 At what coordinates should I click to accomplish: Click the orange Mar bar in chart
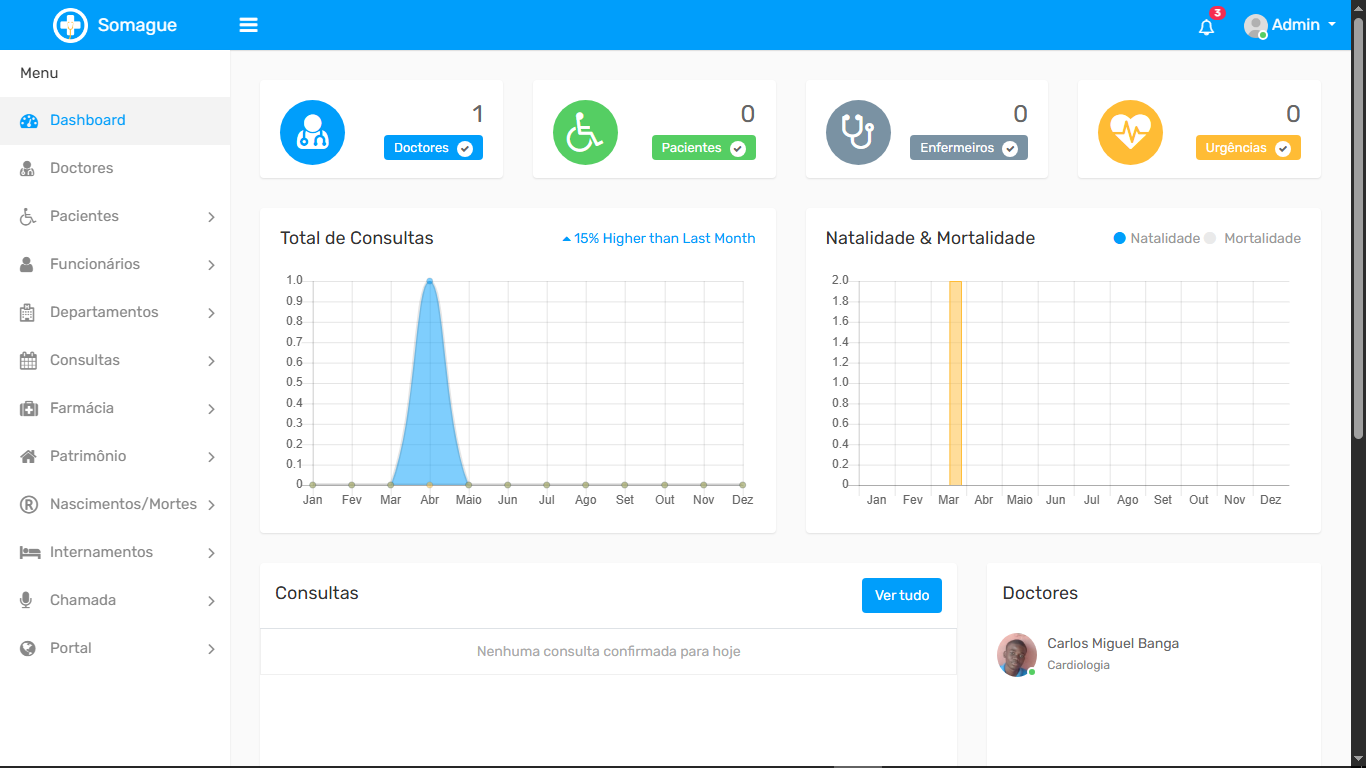pyautogui.click(x=955, y=383)
